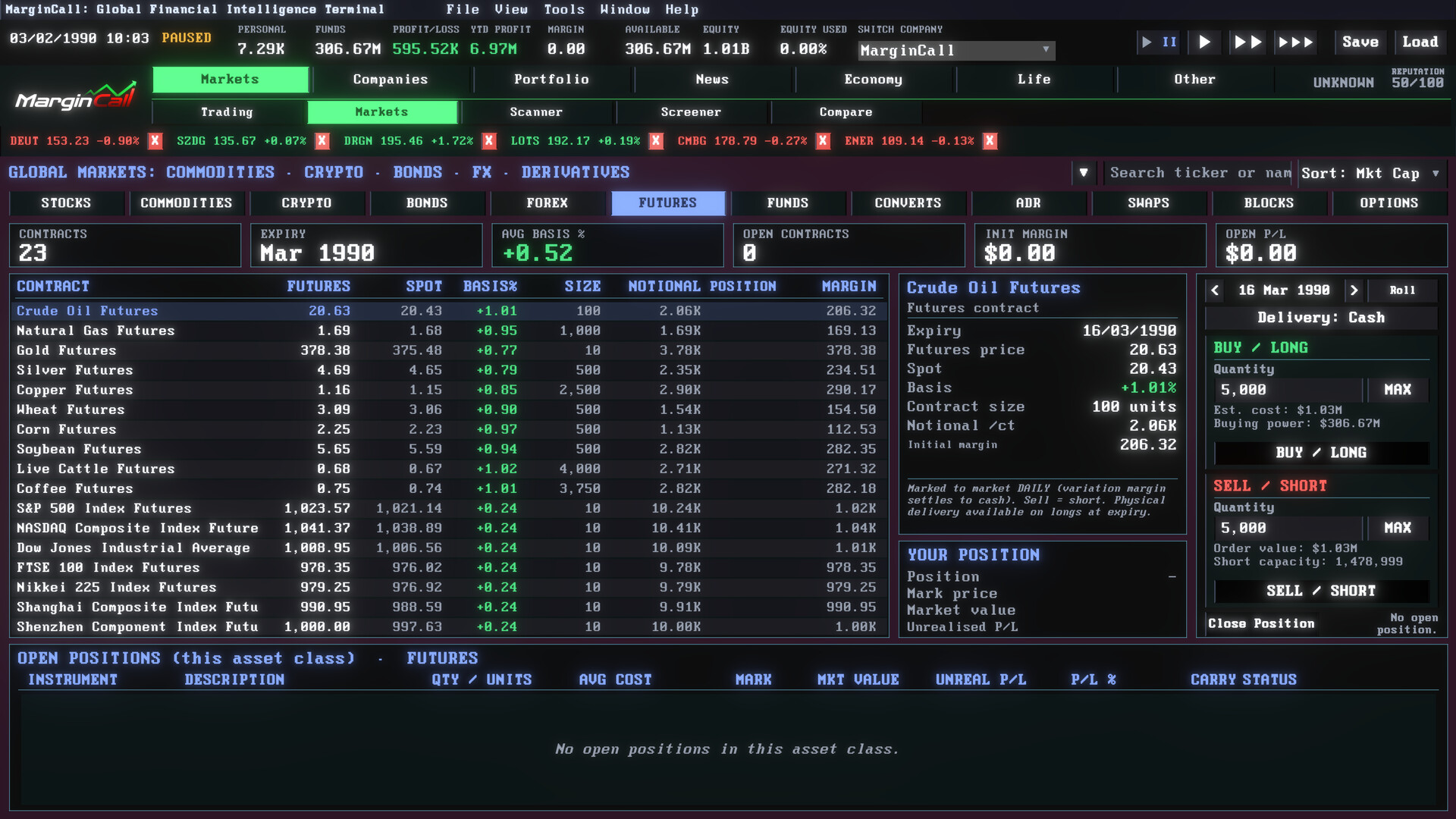The height and width of the screenshot is (819, 1456).
Task: Select Coffee Futures contract row
Action: 448,488
